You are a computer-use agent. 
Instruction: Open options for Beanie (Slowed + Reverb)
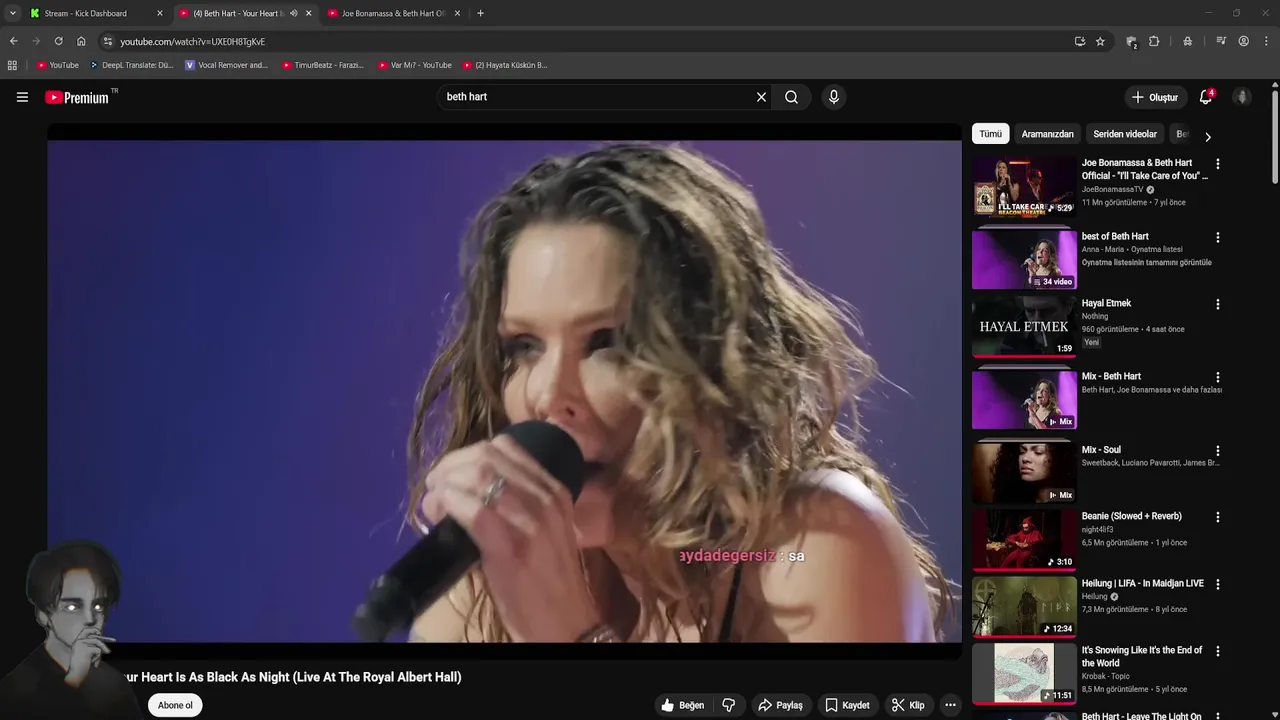tap(1217, 517)
